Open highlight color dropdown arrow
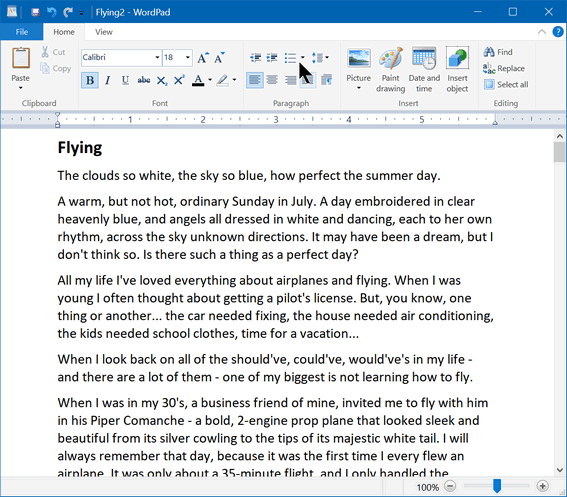Viewport: 567px width, 497px height. point(234,80)
